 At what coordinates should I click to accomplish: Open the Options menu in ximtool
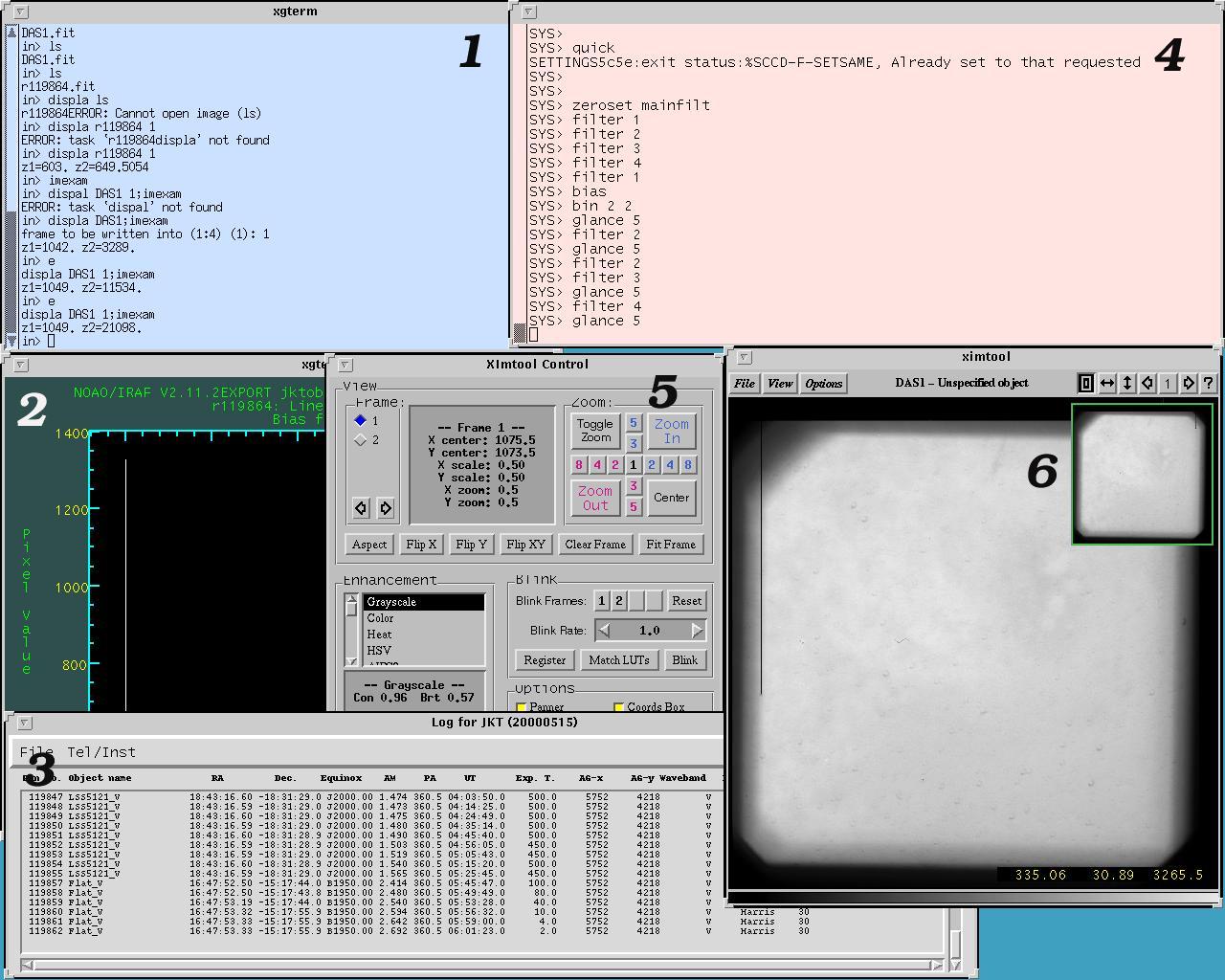tap(823, 384)
